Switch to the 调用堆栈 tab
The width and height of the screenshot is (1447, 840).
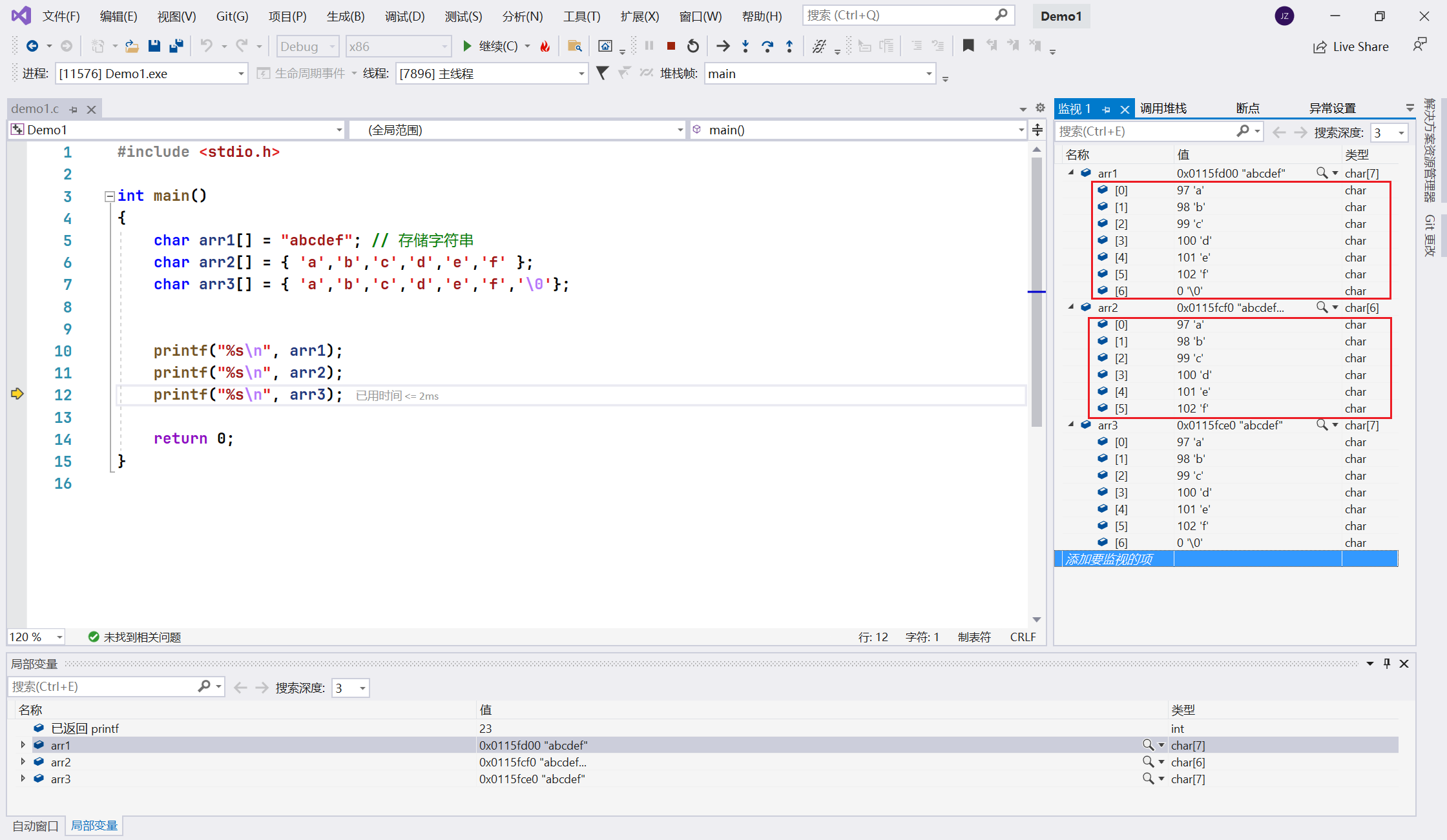[x=1163, y=108]
